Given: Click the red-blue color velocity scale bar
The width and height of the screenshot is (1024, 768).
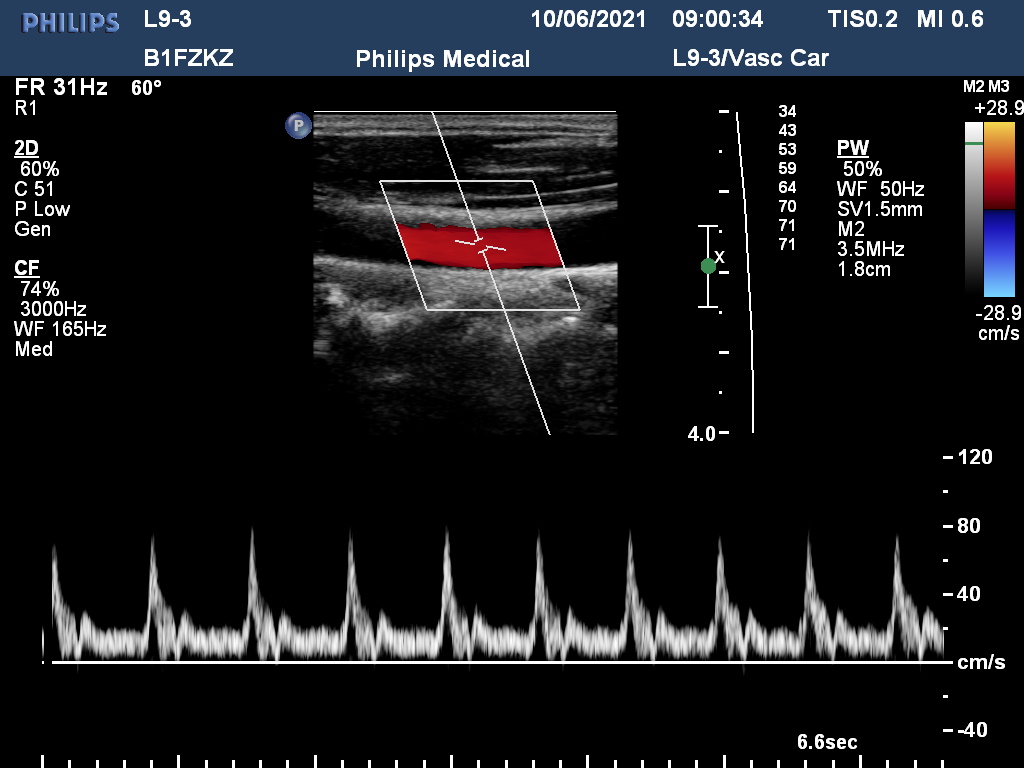Looking at the screenshot, I should [999, 209].
